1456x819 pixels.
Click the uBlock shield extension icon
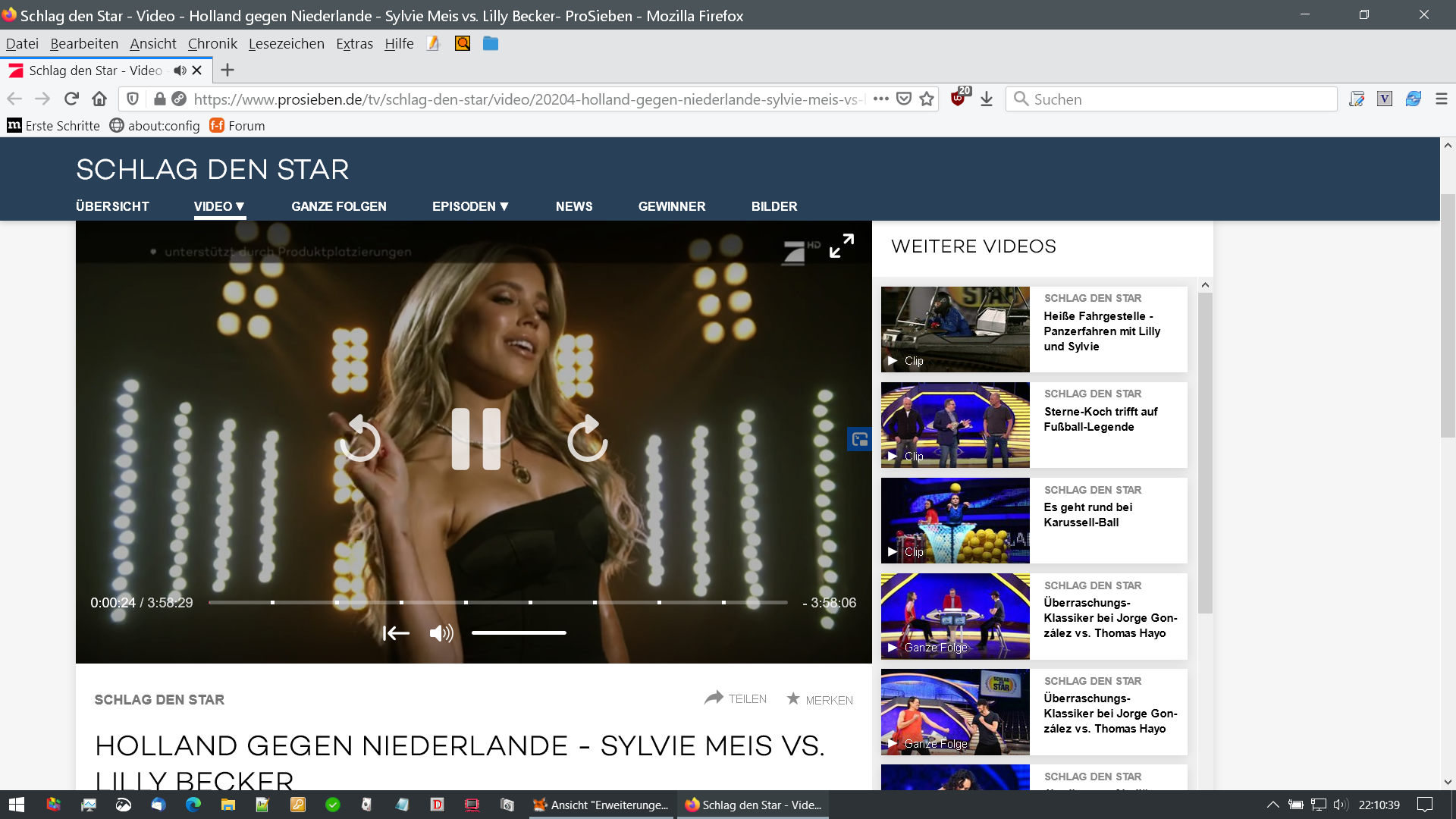[959, 99]
